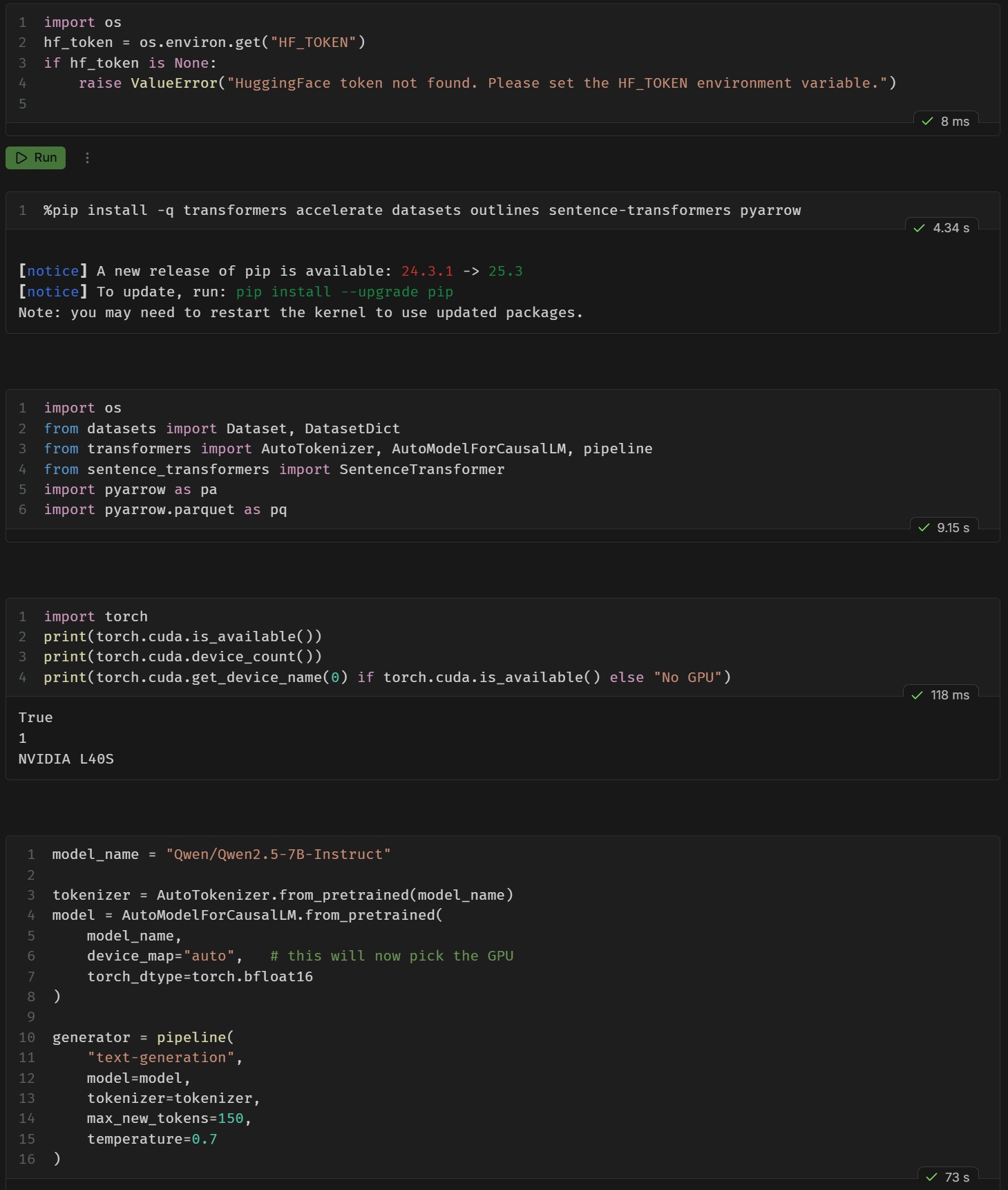Click the 118 ms execution status badge
This screenshot has height=1190, width=1008.
click(x=940, y=695)
